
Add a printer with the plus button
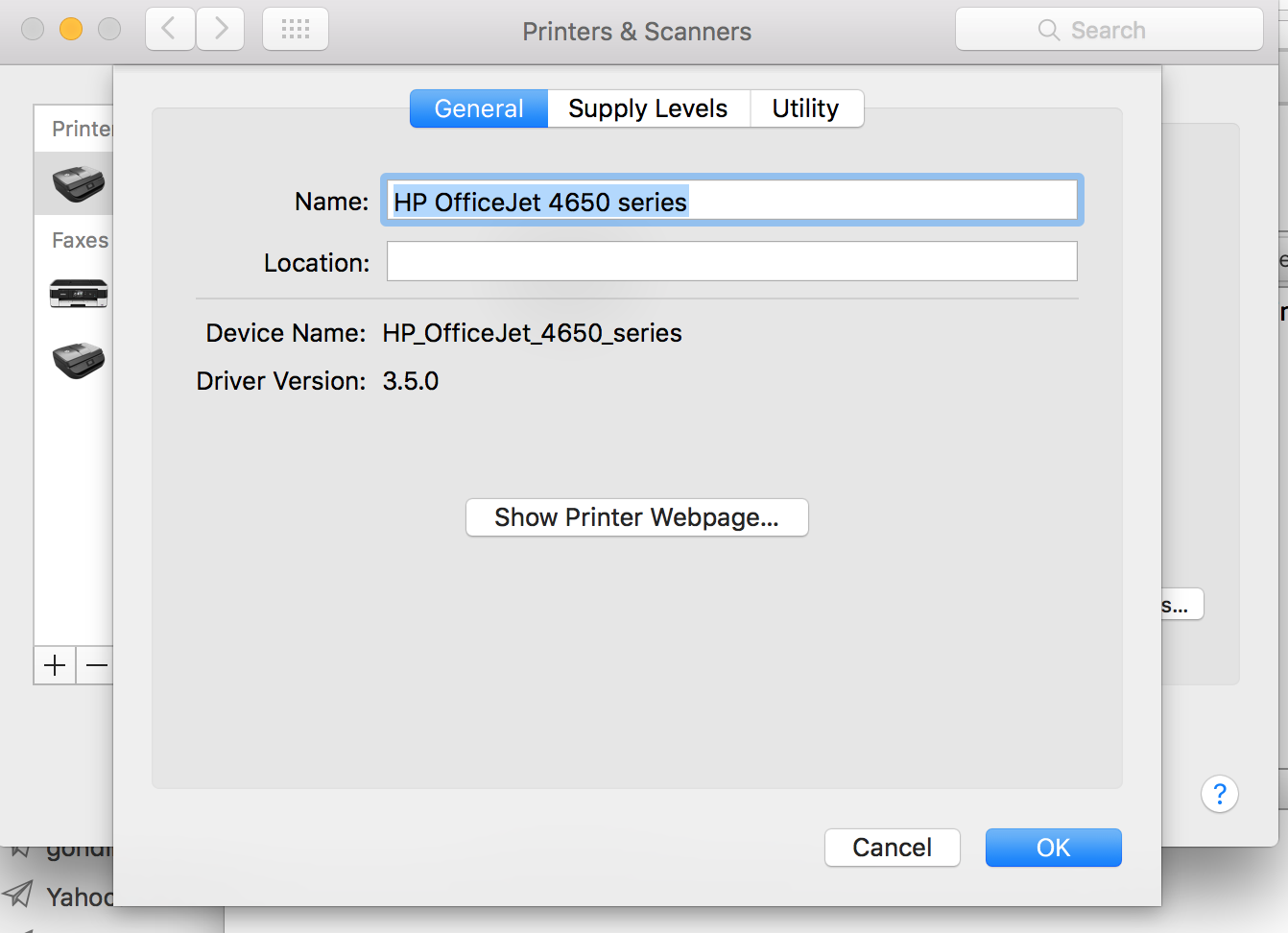(x=55, y=665)
